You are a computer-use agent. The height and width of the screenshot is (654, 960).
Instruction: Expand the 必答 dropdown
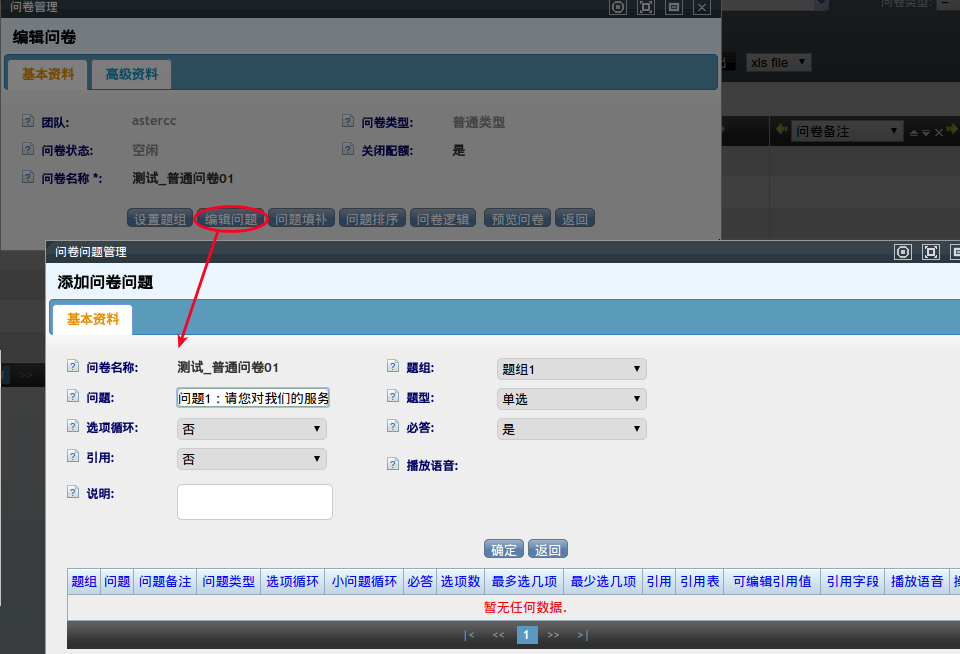coord(571,429)
